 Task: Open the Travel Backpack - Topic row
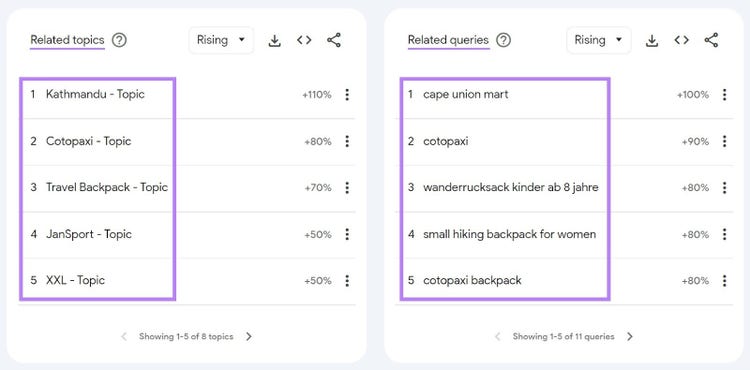click(x=187, y=188)
